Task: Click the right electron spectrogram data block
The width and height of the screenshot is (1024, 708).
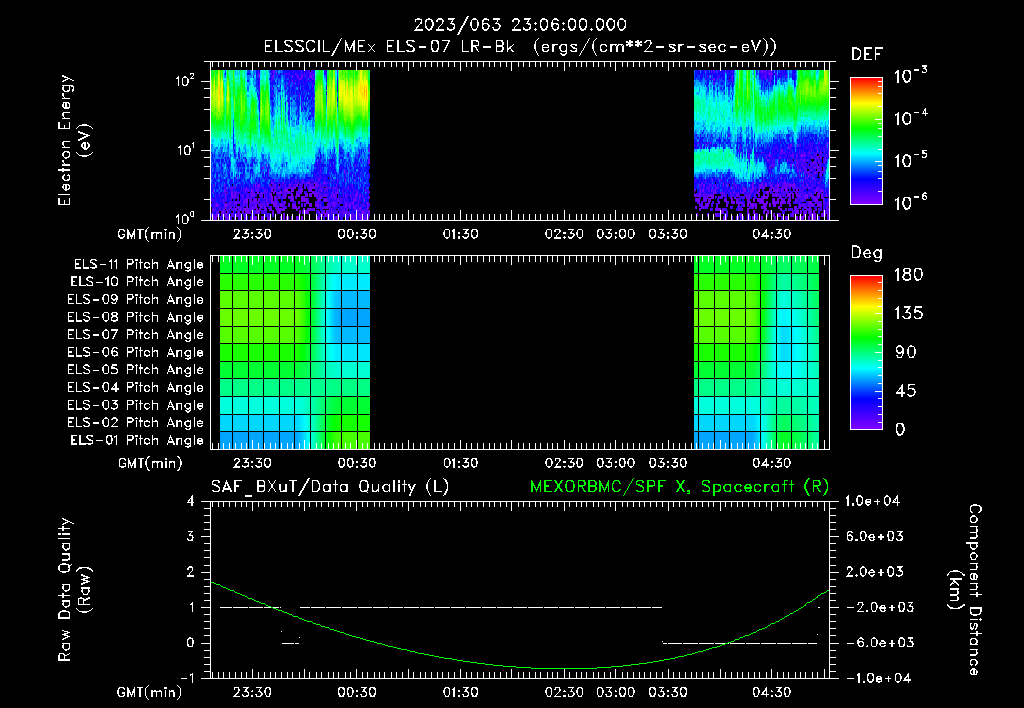Action: point(761,144)
